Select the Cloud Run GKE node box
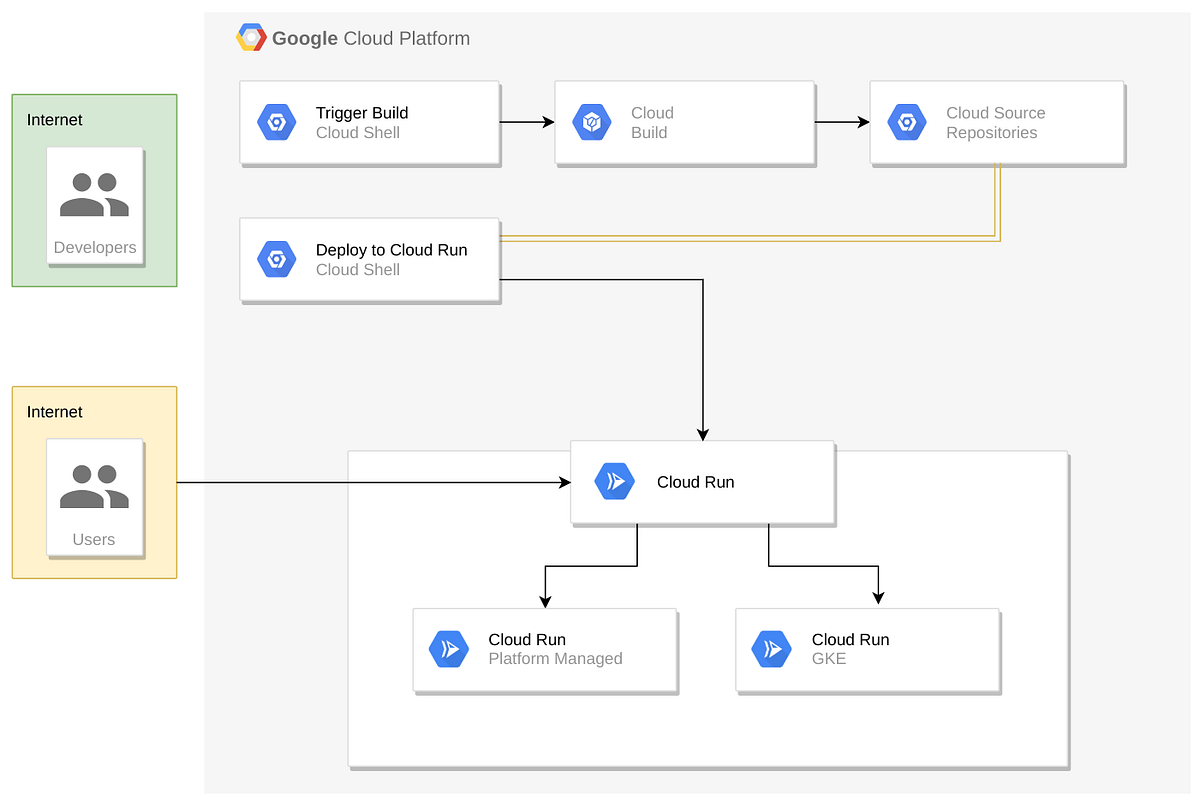 (x=866, y=650)
